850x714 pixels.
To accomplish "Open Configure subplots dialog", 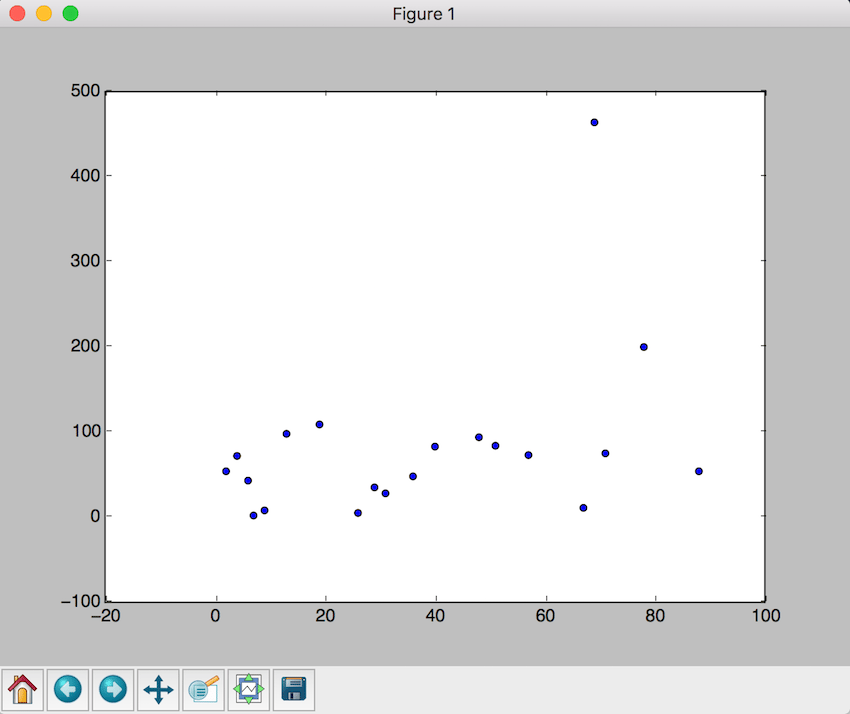I will (249, 690).
